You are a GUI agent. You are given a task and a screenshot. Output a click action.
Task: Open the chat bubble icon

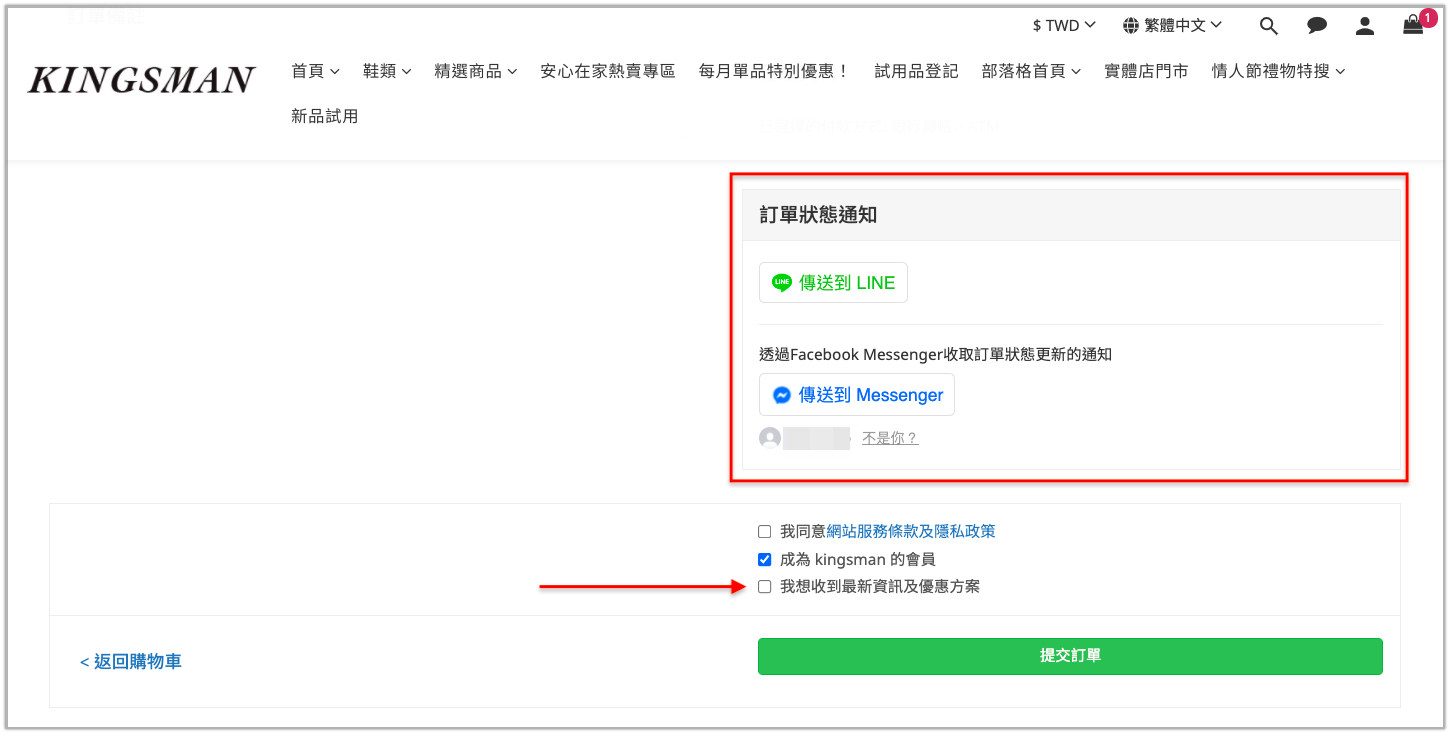(1317, 26)
